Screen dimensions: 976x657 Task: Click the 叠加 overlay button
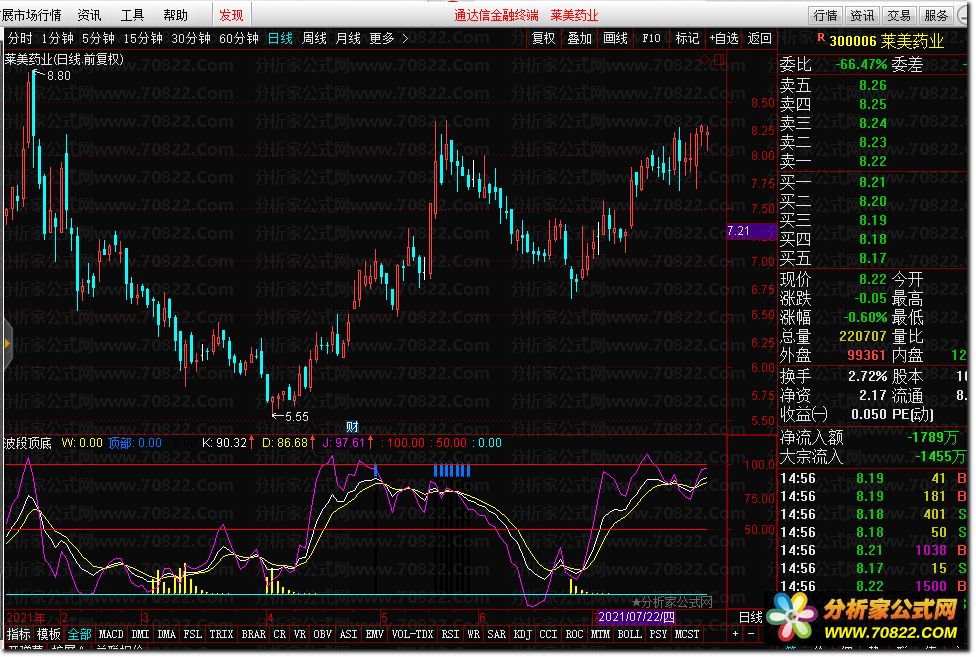tap(580, 39)
